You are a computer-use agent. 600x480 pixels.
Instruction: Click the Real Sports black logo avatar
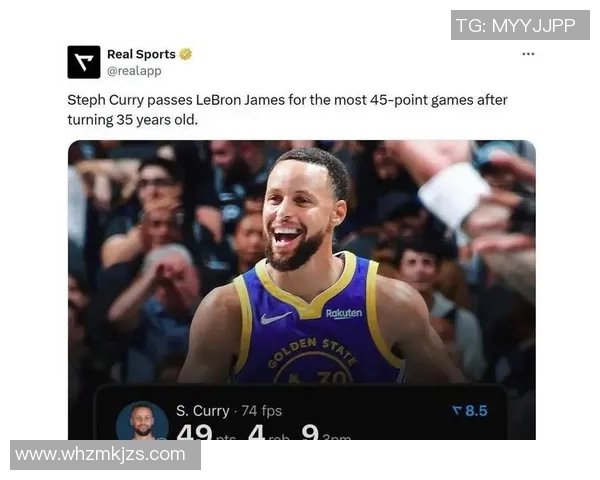(84, 62)
